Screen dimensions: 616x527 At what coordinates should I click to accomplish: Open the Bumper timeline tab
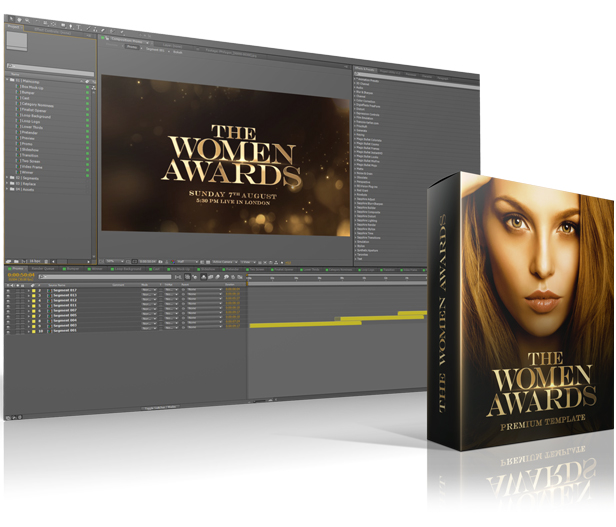coord(72,268)
